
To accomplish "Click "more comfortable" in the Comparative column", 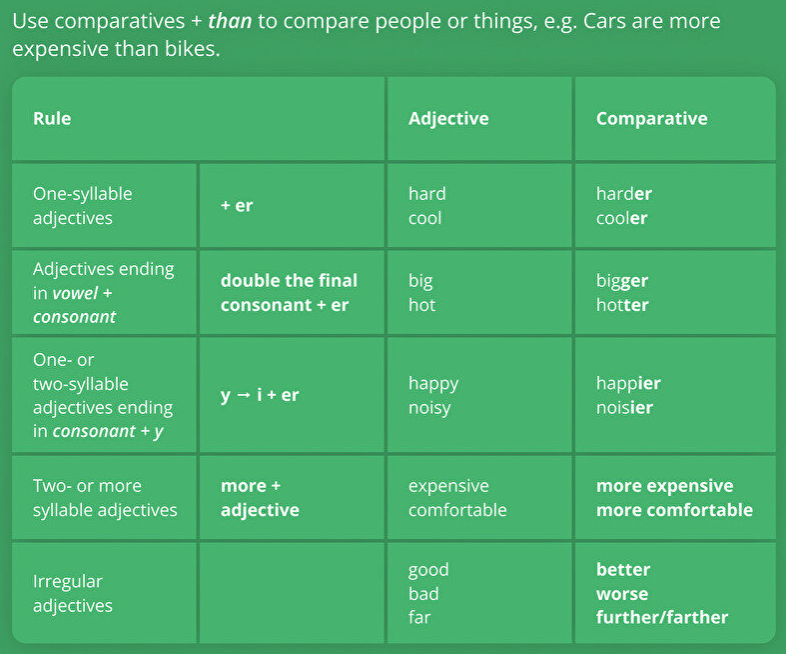I will click(x=674, y=510).
